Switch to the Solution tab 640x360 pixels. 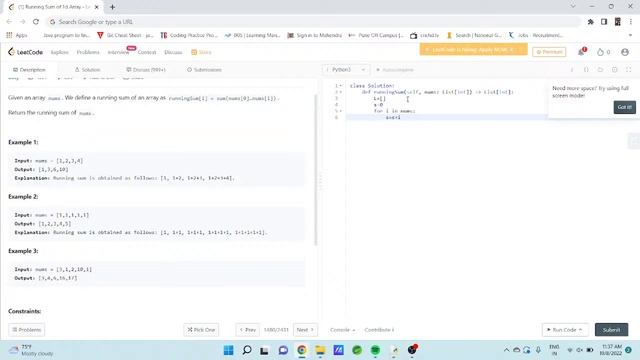click(x=87, y=70)
